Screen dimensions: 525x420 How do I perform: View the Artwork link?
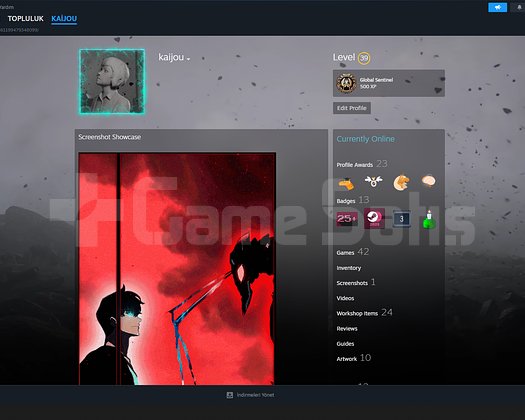347,359
